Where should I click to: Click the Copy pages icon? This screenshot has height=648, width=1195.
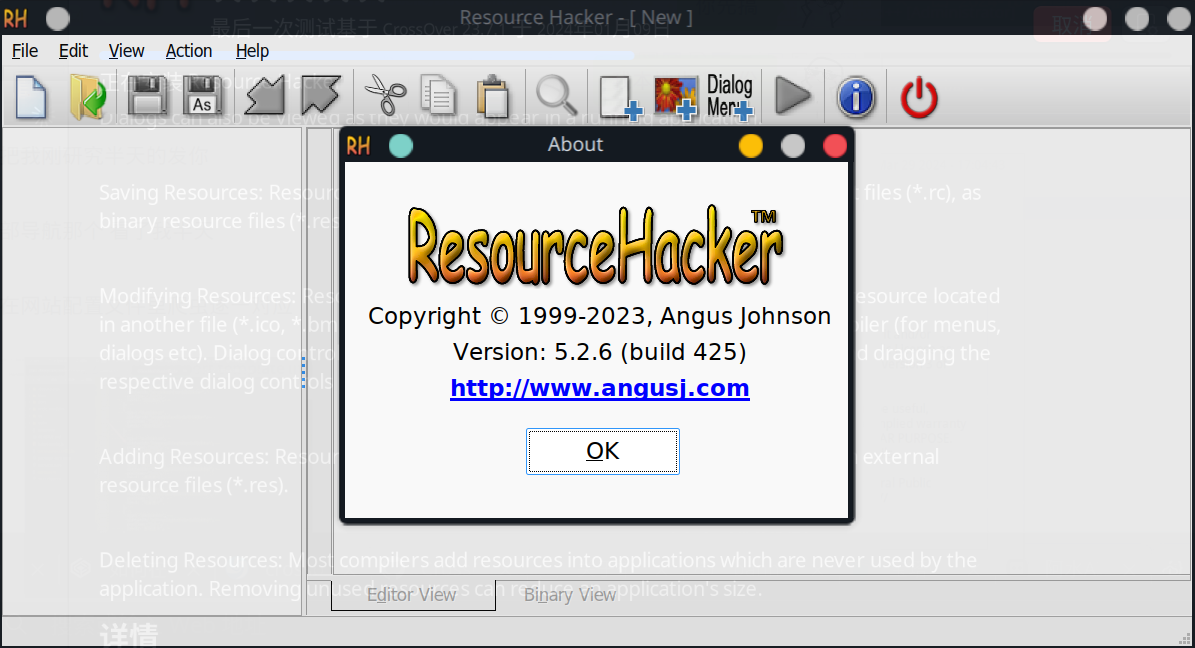[x=438, y=96]
